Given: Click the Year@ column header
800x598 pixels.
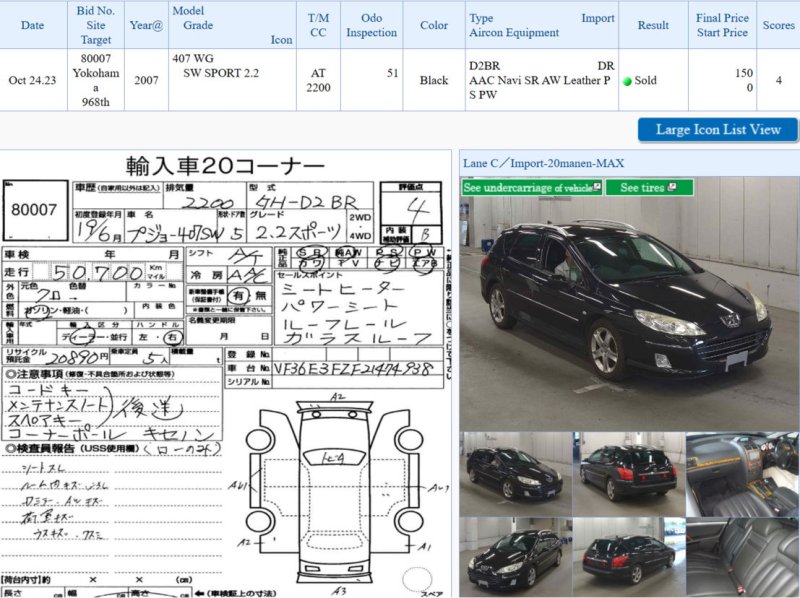Looking at the screenshot, I should [x=146, y=25].
